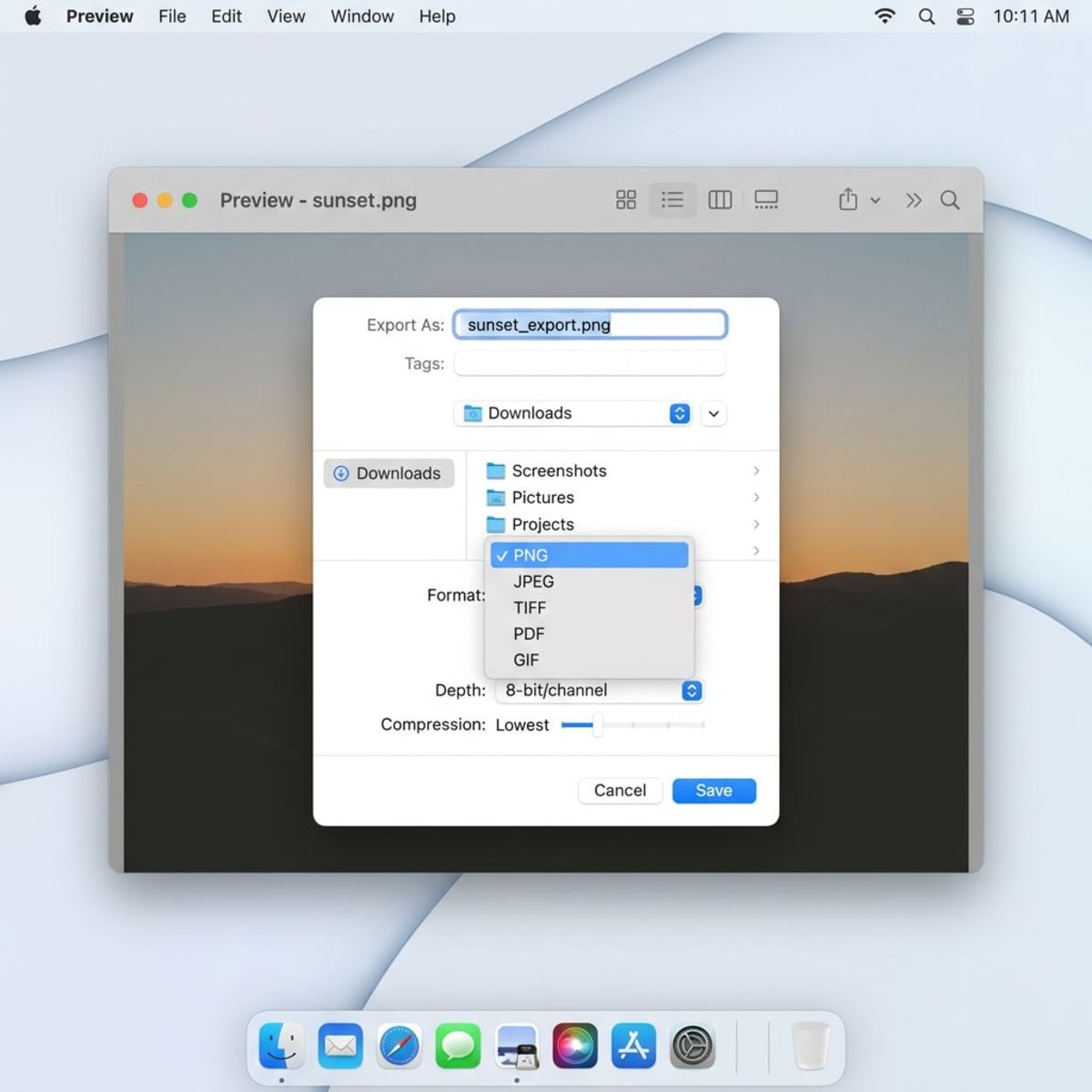Open Siri from the Dock

575,1046
